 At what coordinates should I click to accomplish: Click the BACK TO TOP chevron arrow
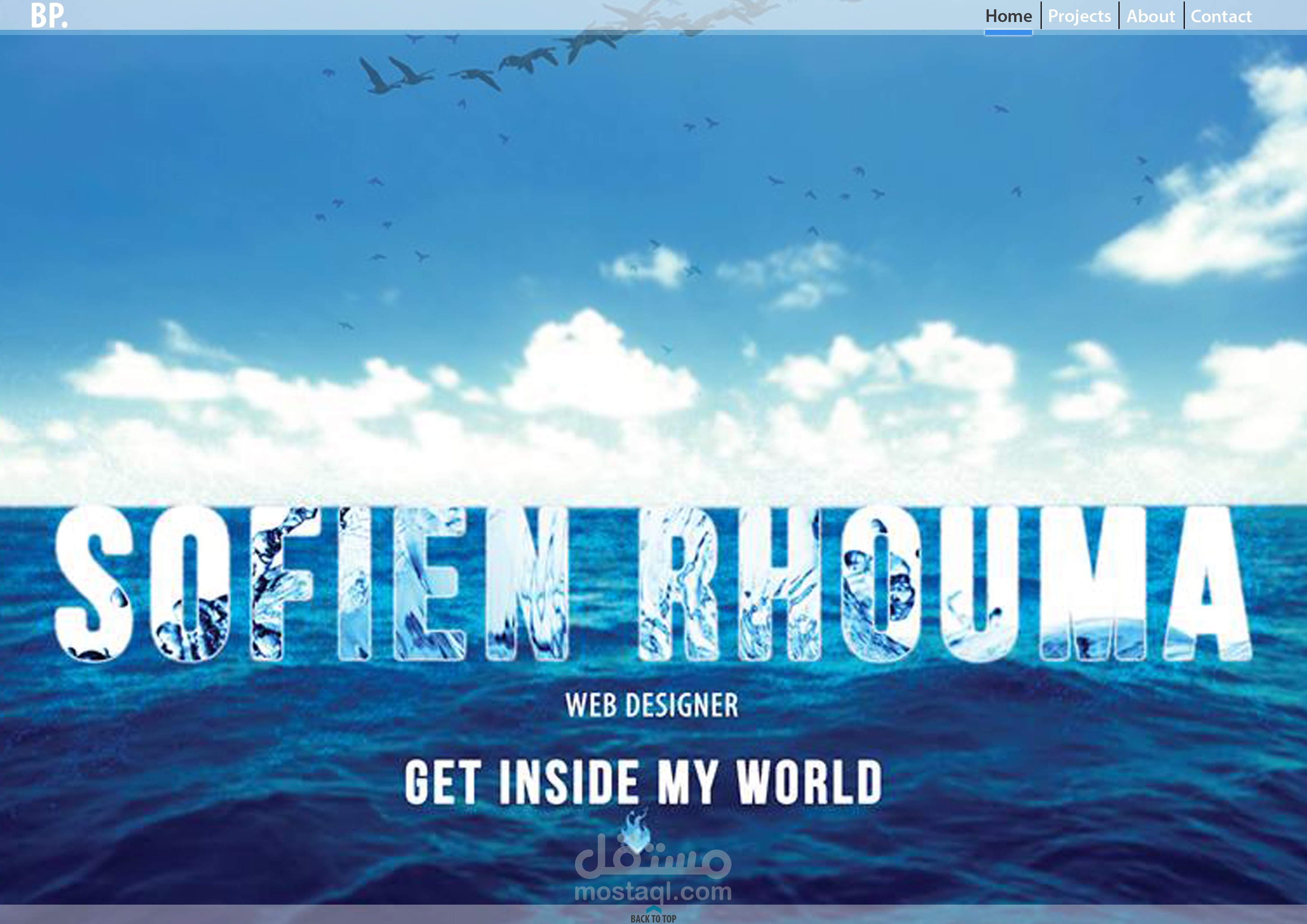coord(653,909)
